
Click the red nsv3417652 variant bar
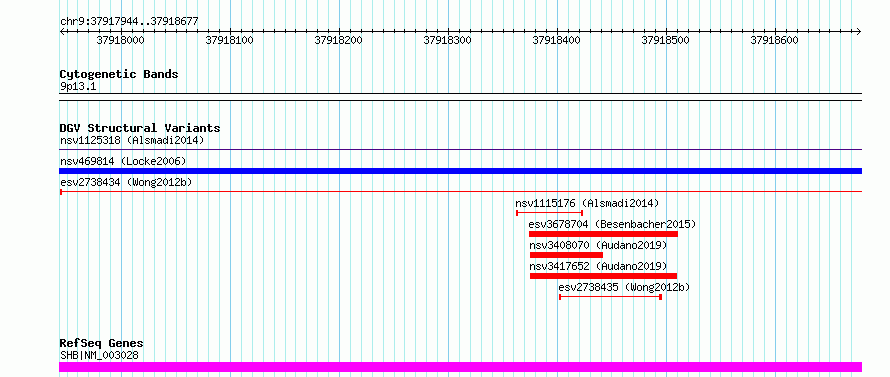pyautogui.click(x=603, y=276)
